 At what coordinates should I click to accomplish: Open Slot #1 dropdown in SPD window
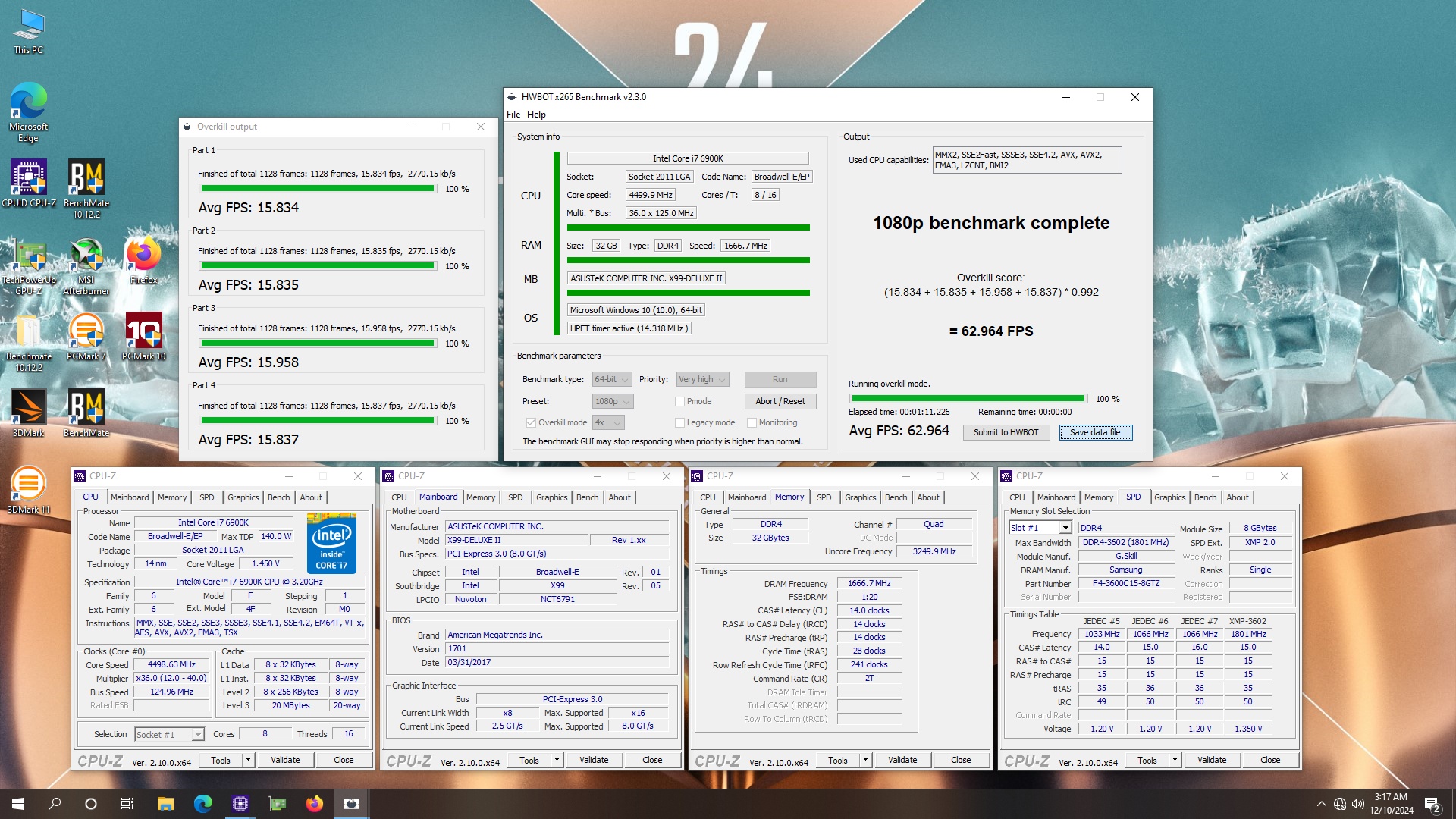1040,528
